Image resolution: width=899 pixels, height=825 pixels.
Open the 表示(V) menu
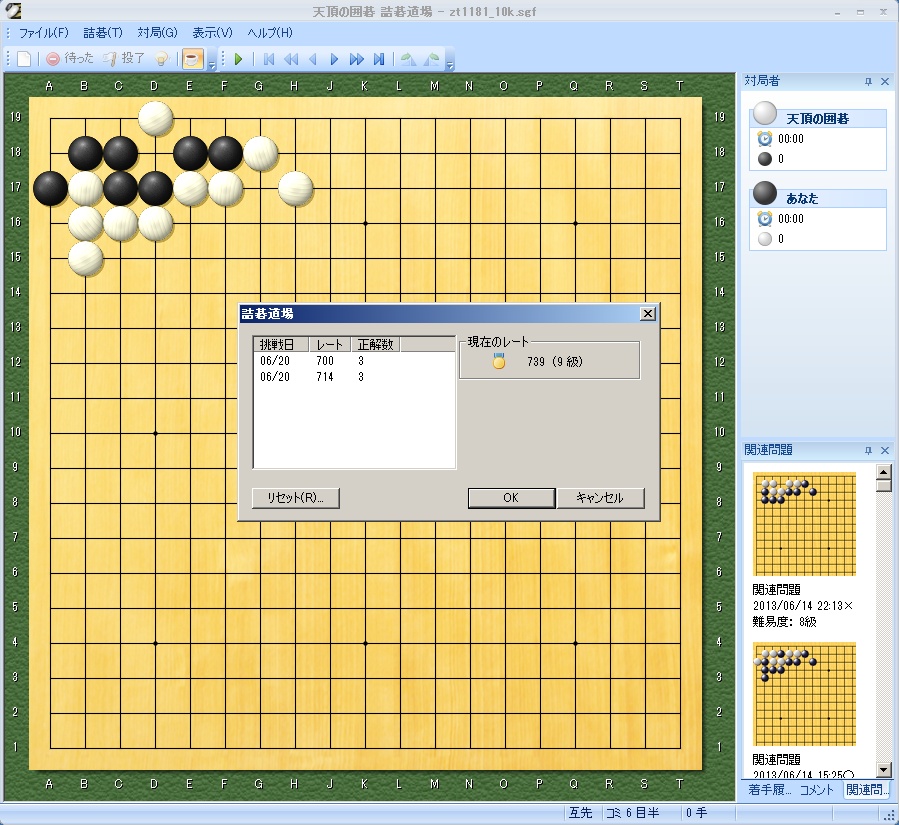coord(211,33)
